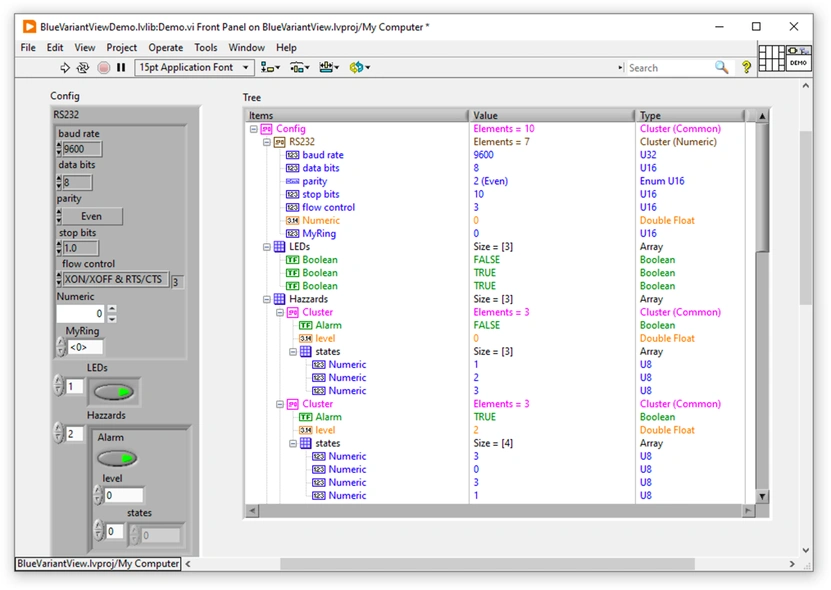The image size is (831, 590).
Task: Click the Pause execution icon
Action: coord(122,67)
